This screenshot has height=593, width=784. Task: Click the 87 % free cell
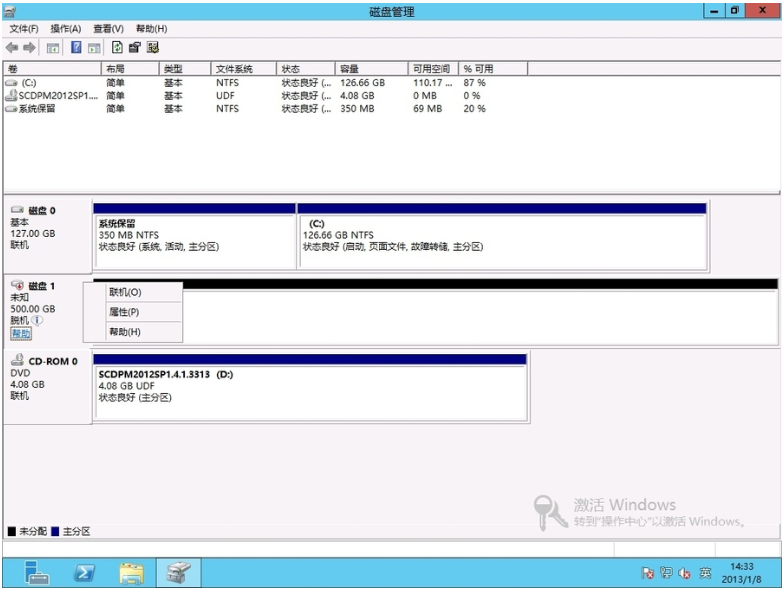click(474, 82)
